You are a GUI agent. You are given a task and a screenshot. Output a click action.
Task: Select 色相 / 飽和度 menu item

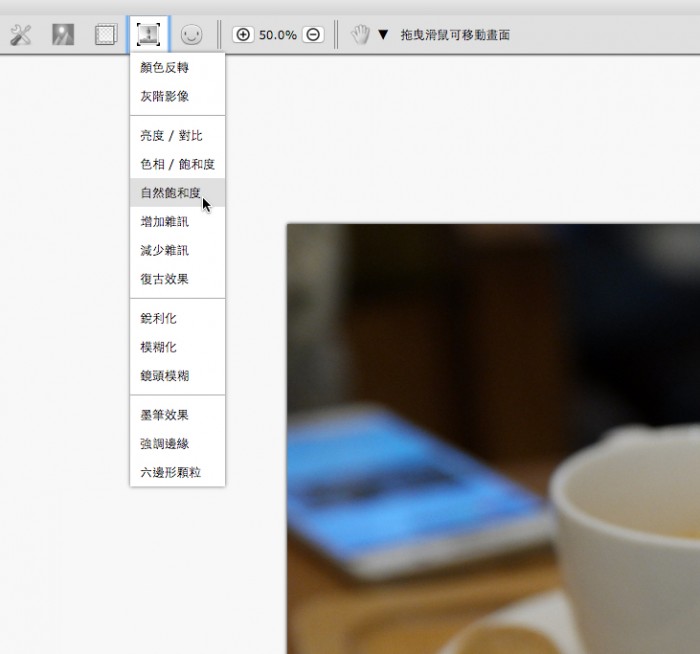click(x=177, y=164)
